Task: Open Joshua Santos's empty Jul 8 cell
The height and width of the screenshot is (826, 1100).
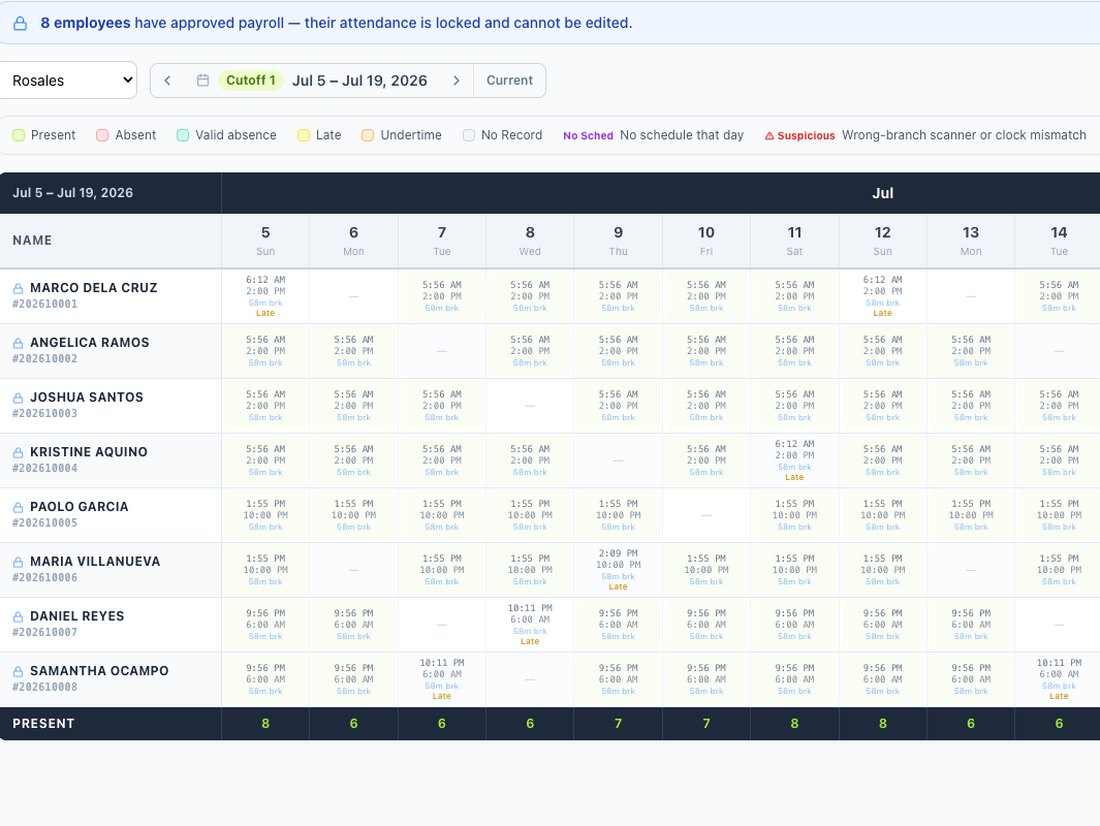Action: pyautogui.click(x=530, y=406)
